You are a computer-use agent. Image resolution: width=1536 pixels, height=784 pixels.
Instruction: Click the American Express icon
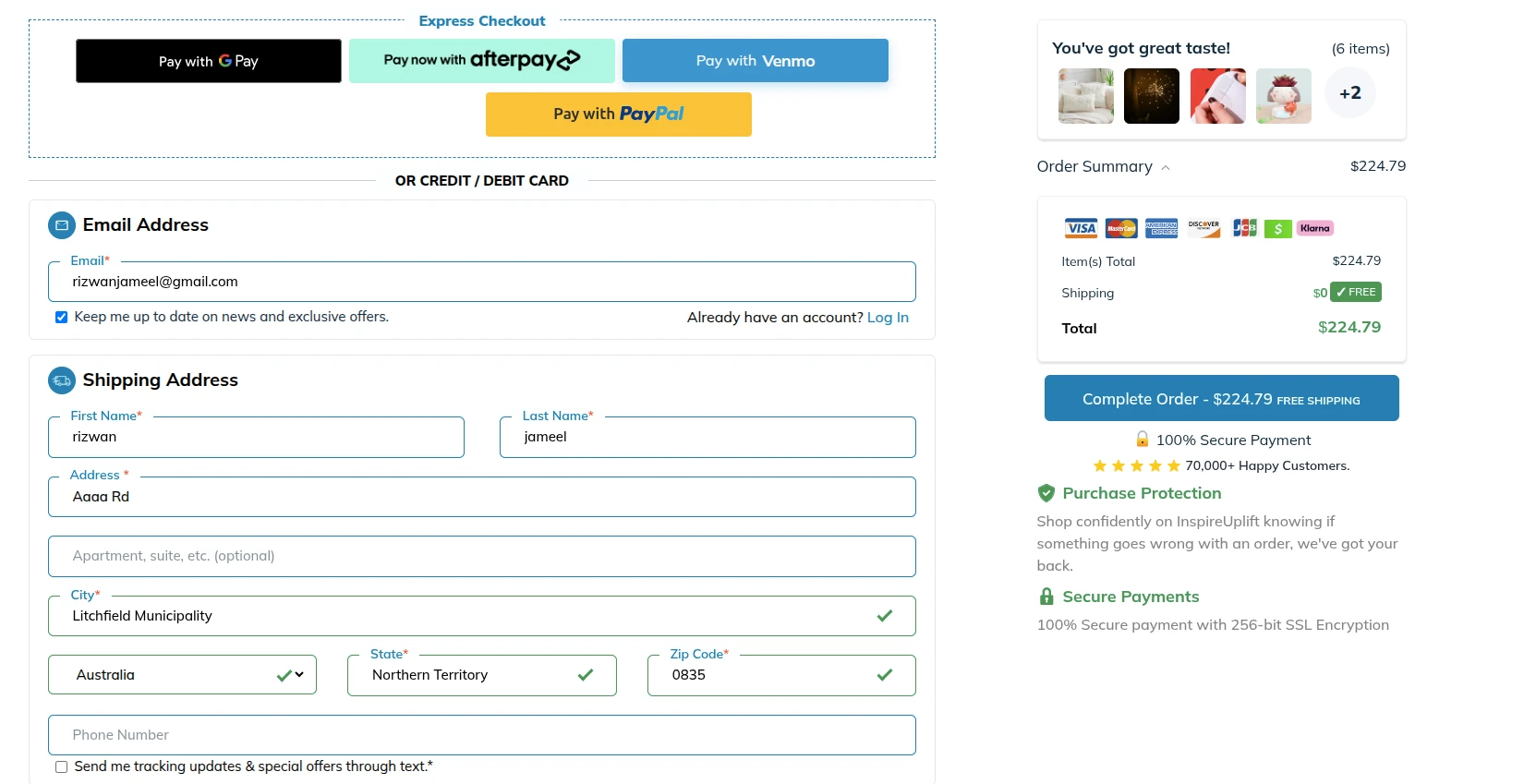coord(1162,228)
